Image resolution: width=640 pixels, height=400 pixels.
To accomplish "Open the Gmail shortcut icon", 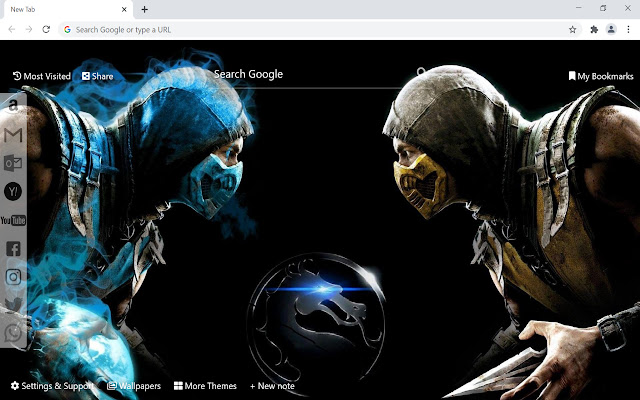I will [13, 135].
